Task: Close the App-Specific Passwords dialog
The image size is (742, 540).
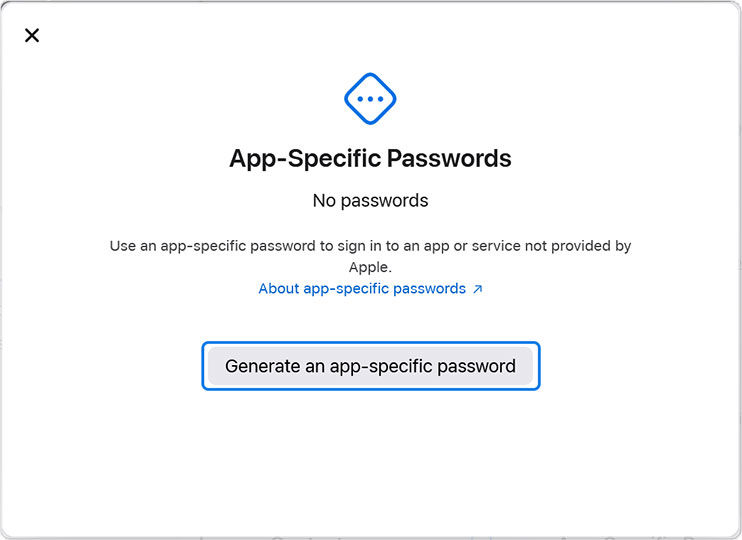Action: point(32,36)
